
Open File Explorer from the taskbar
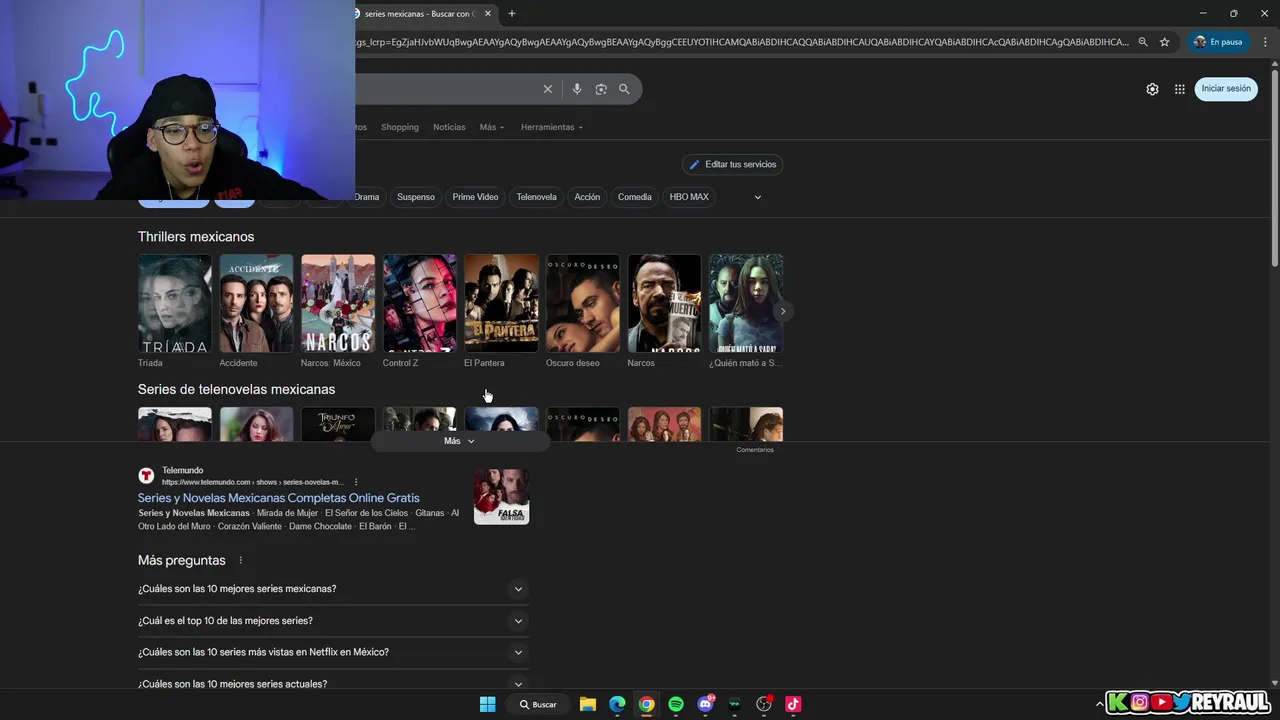[588, 704]
